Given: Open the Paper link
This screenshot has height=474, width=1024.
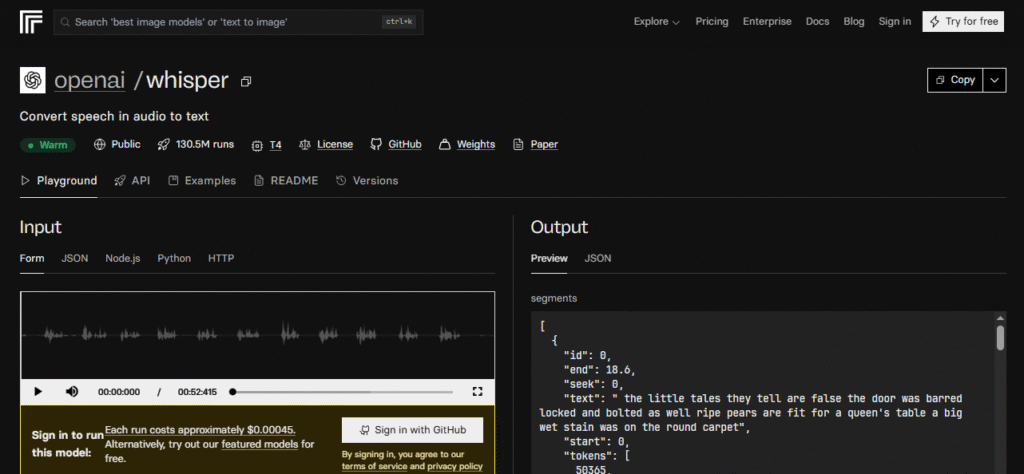Looking at the screenshot, I should click(x=544, y=145).
